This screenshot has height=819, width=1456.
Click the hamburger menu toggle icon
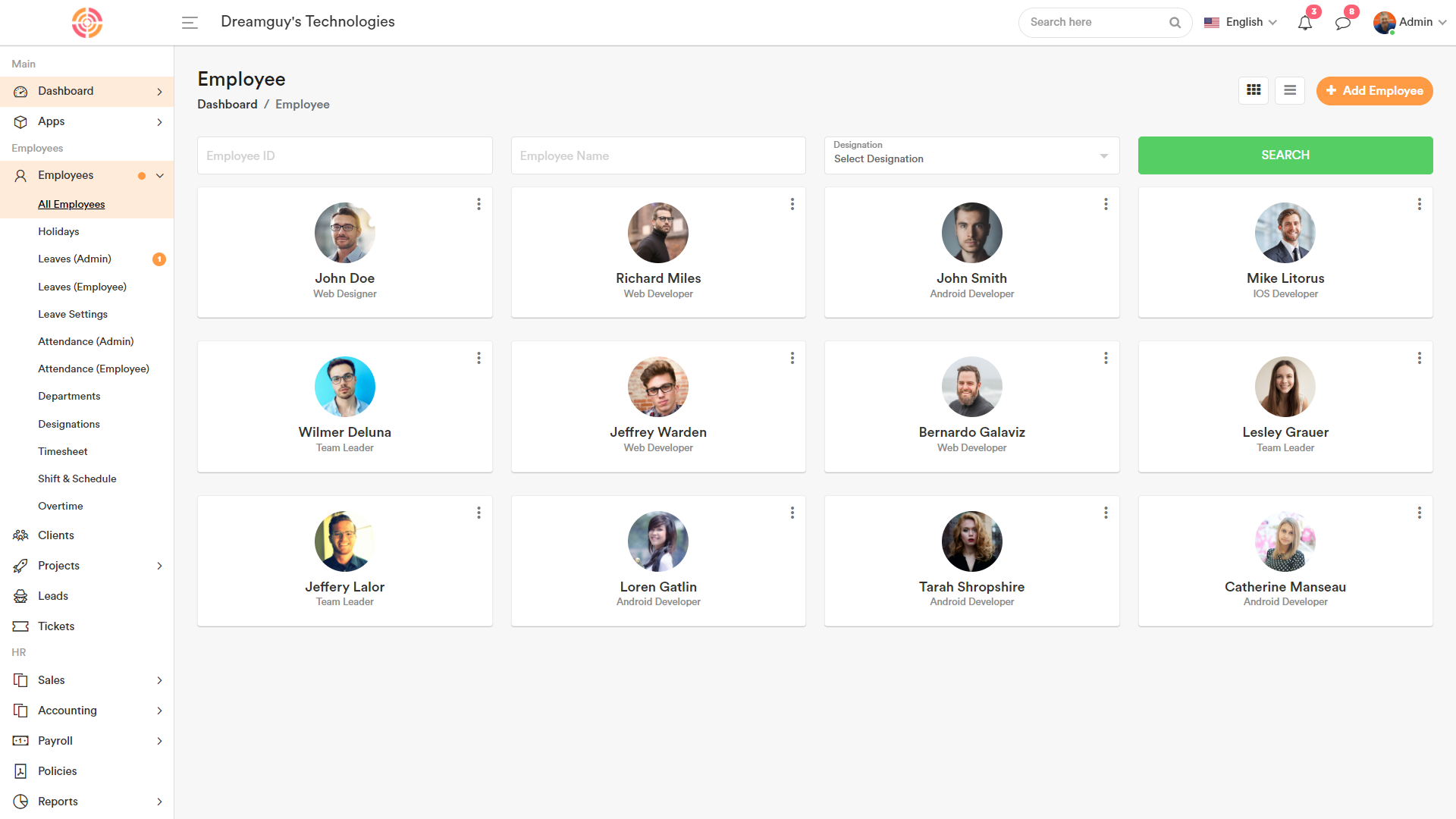click(x=190, y=23)
